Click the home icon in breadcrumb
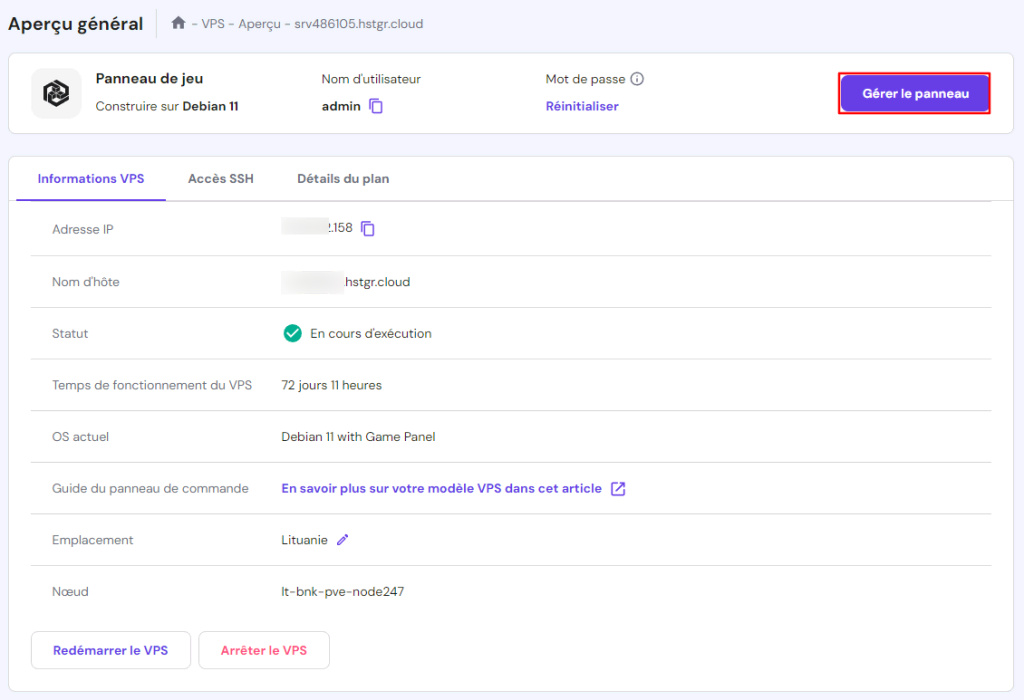 pos(178,23)
